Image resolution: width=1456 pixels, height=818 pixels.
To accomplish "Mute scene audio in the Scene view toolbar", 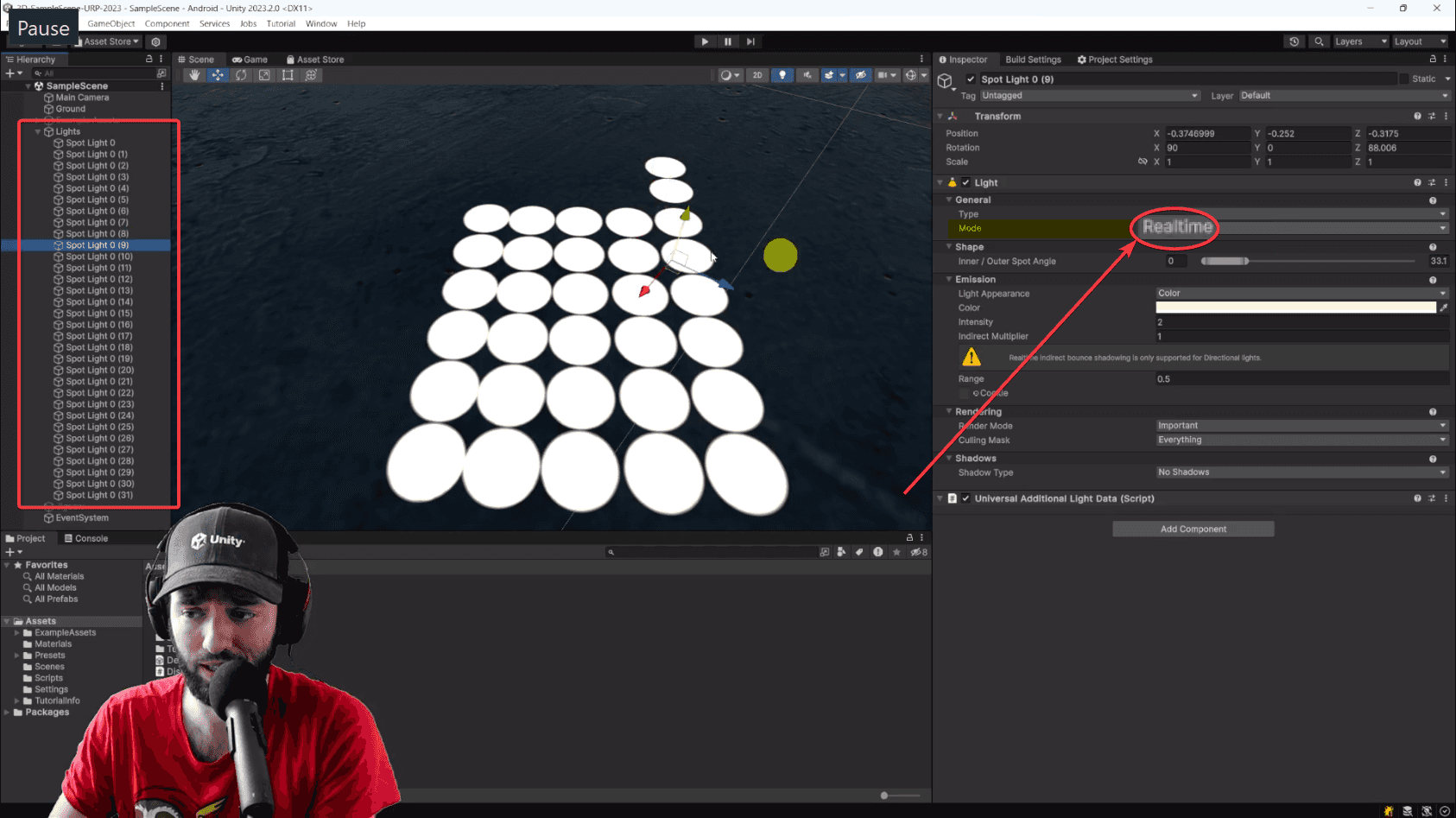I will (807, 75).
